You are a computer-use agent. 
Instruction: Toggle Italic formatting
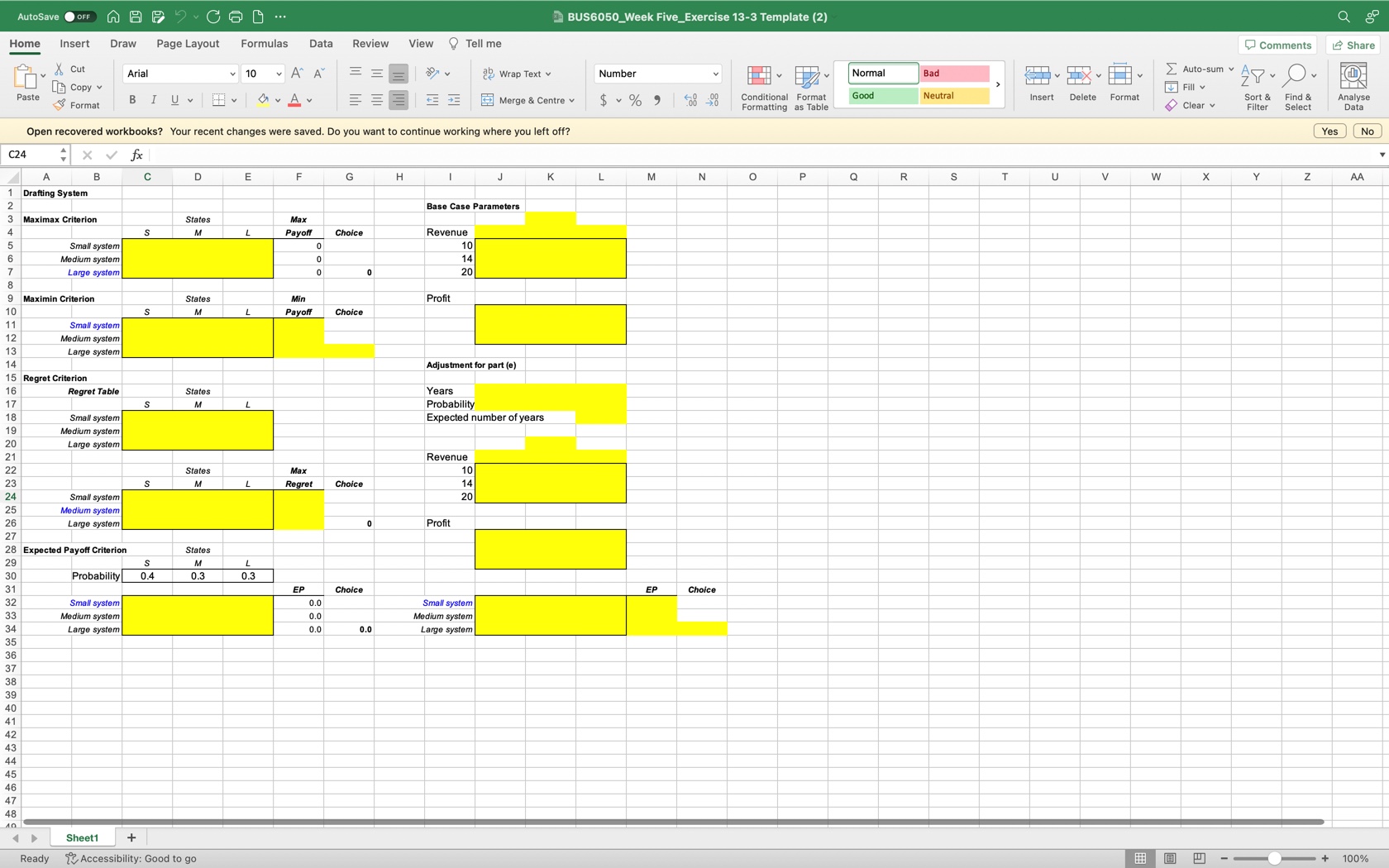pos(154,100)
